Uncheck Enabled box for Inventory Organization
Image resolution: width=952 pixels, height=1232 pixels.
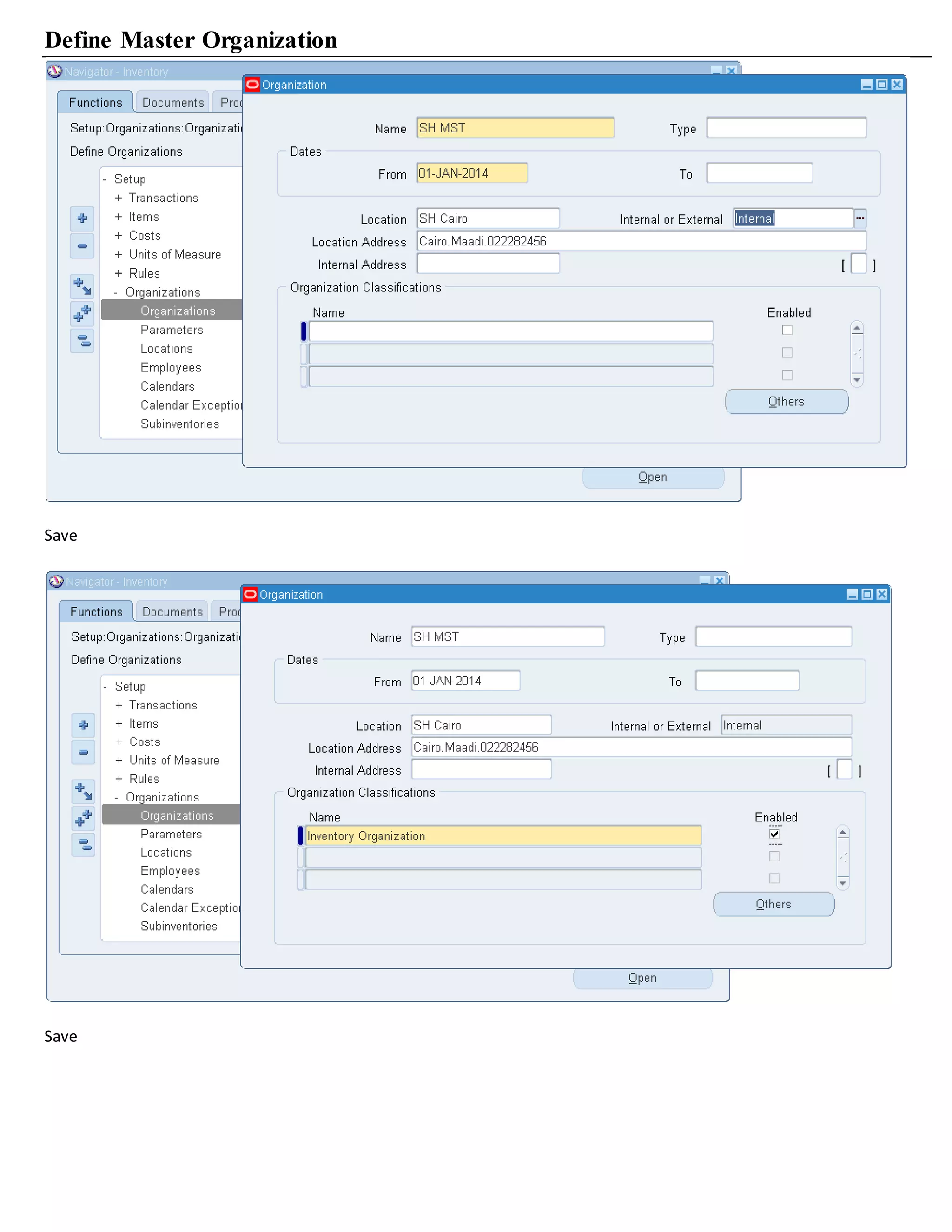click(x=774, y=834)
